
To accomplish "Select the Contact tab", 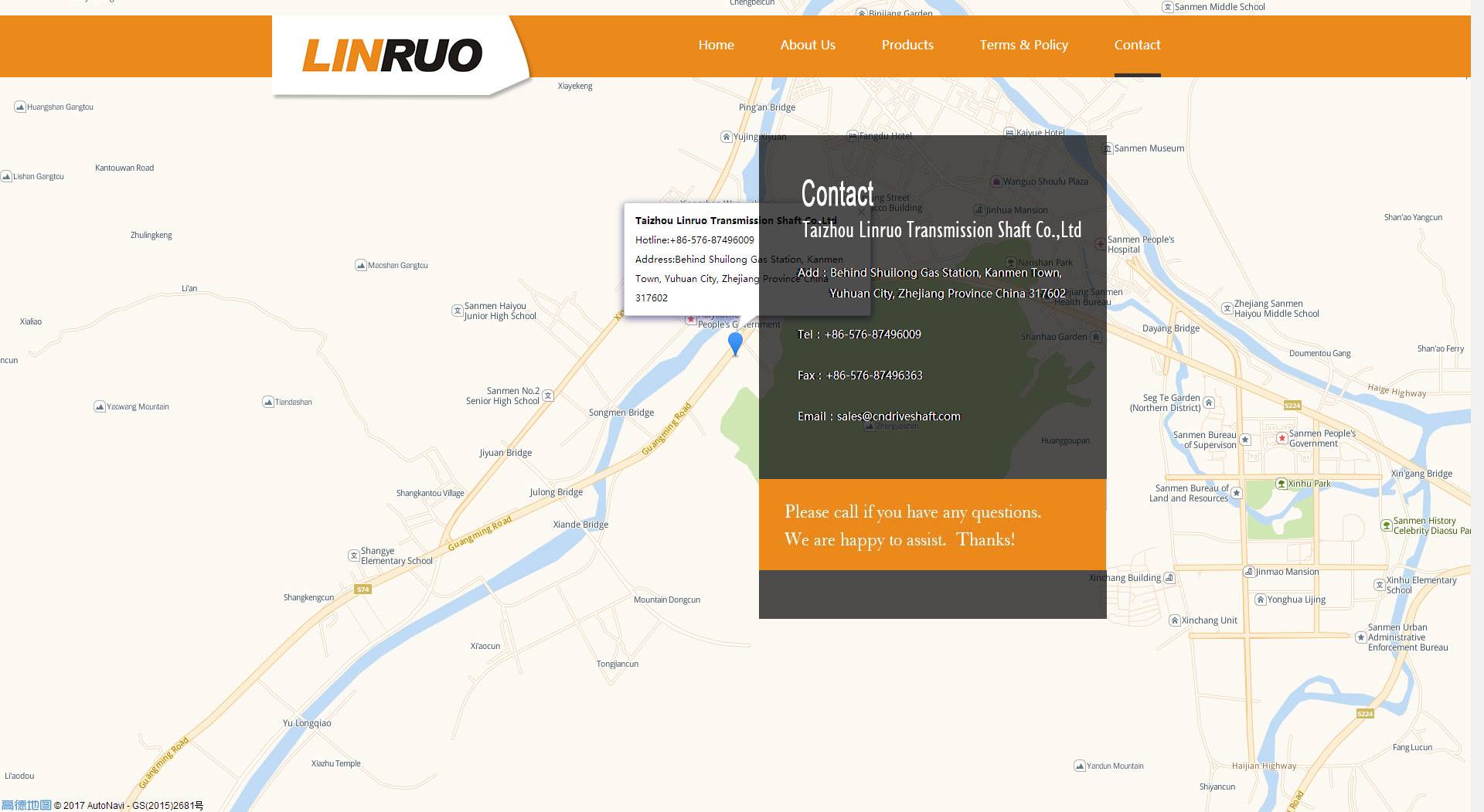I will click(x=1136, y=45).
